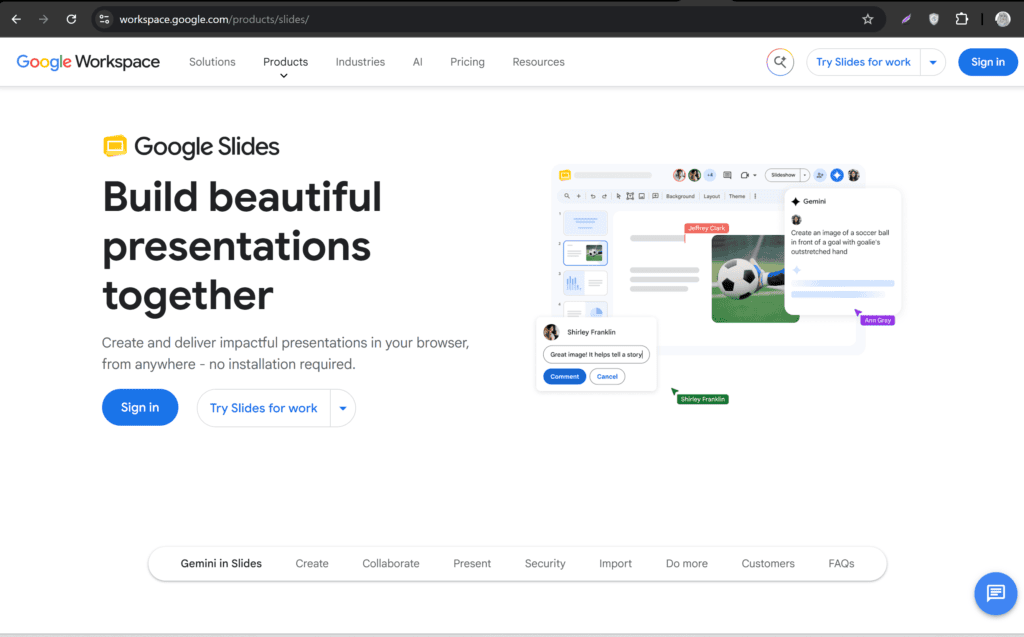Go back to the previous page
This screenshot has width=1024, height=637.
[16, 20]
